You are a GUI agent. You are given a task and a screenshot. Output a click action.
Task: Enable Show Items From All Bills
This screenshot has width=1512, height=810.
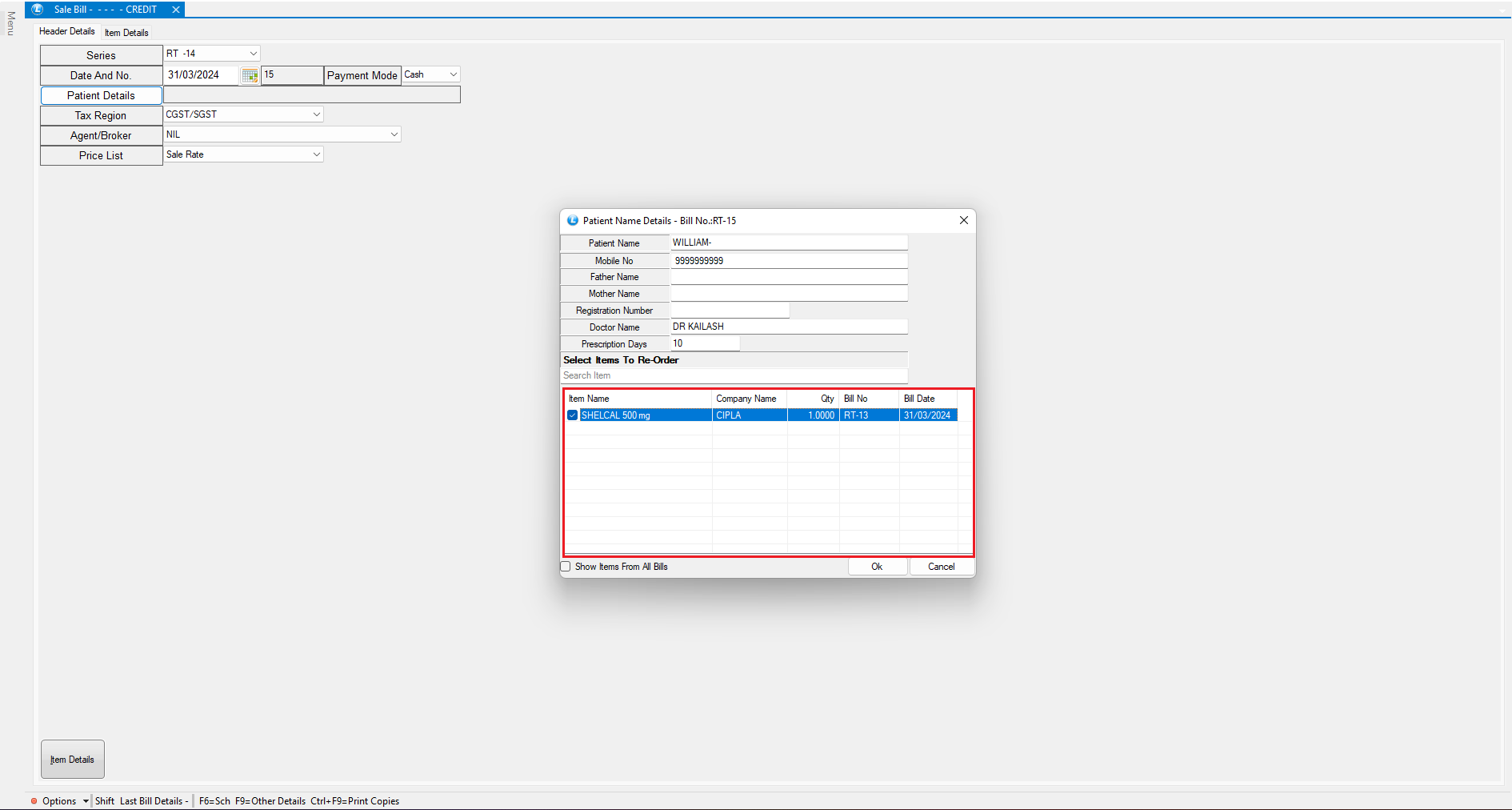tap(566, 567)
